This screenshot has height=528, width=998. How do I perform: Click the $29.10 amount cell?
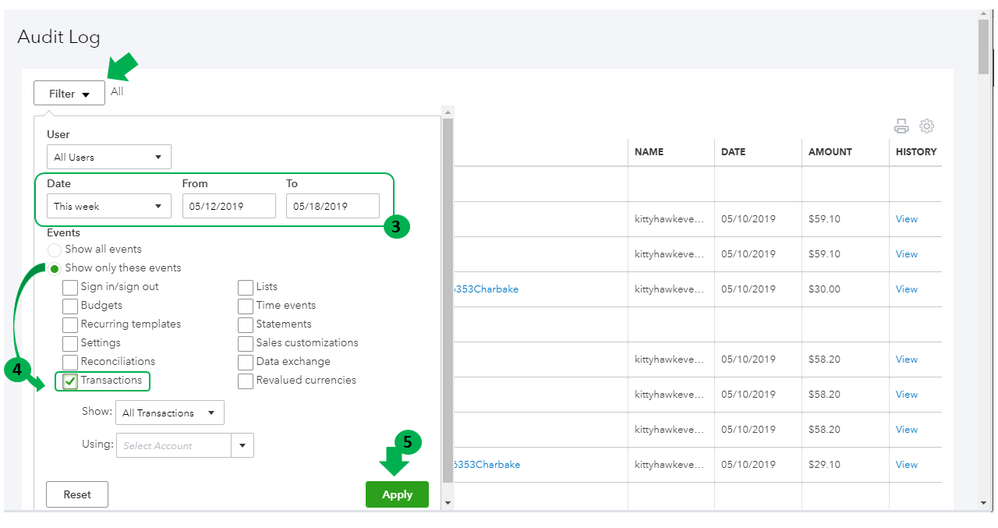(x=824, y=464)
